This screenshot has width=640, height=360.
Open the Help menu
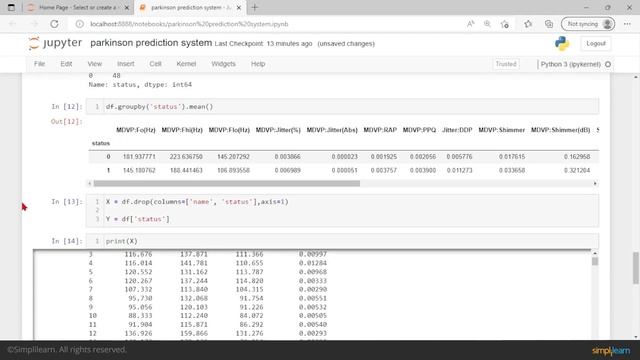click(x=258, y=64)
